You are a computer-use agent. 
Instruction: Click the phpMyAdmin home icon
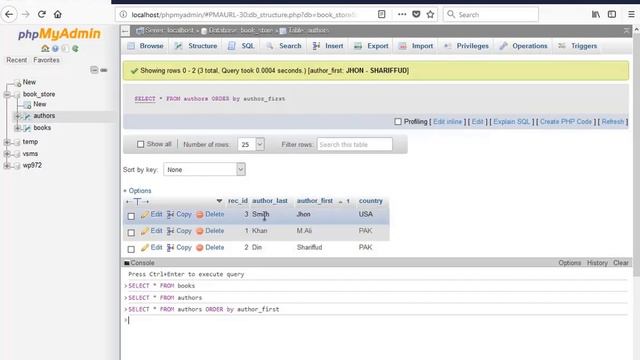[45, 49]
